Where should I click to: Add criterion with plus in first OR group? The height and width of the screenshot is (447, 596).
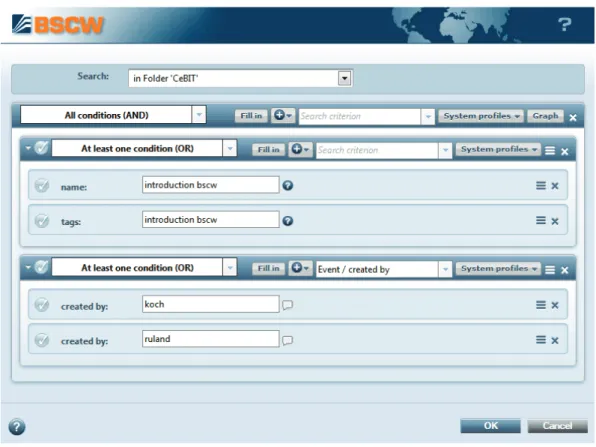[x=300, y=149]
